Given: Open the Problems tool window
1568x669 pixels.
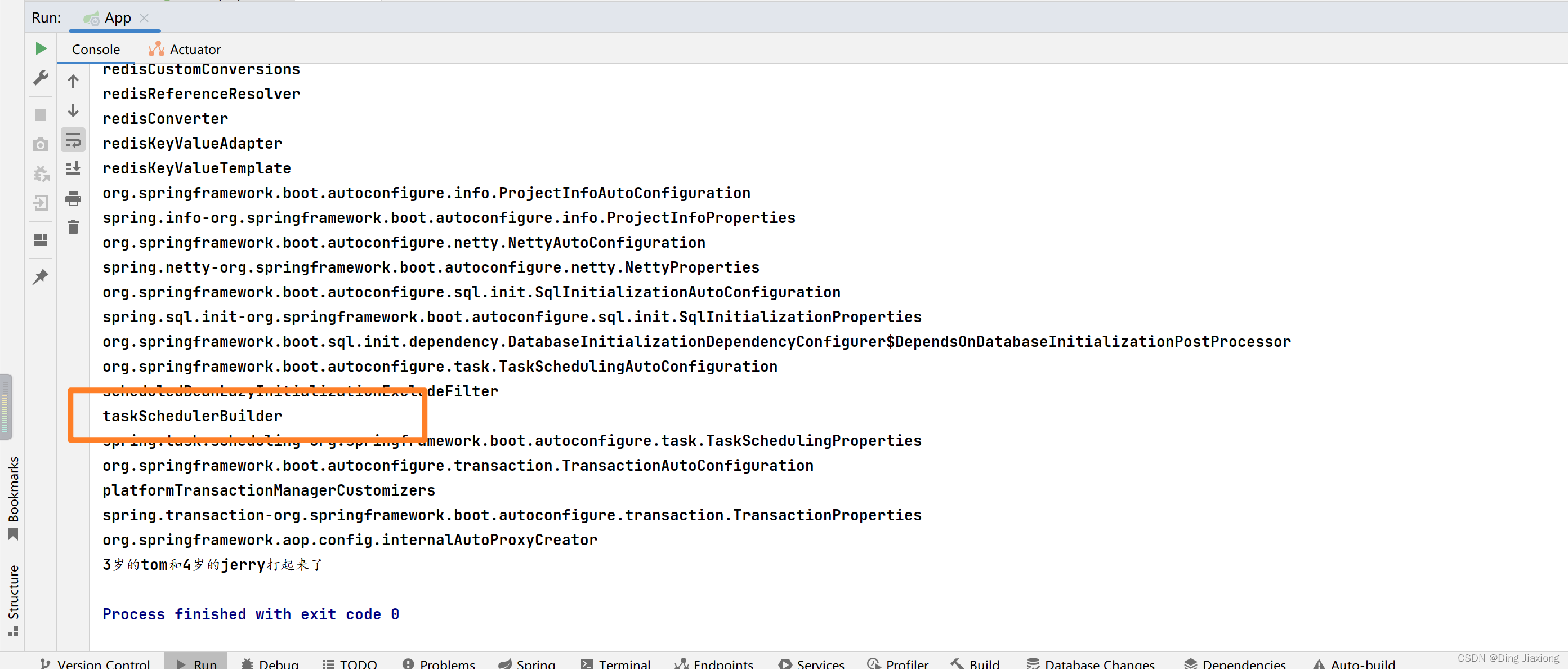Looking at the screenshot, I should pos(439,663).
